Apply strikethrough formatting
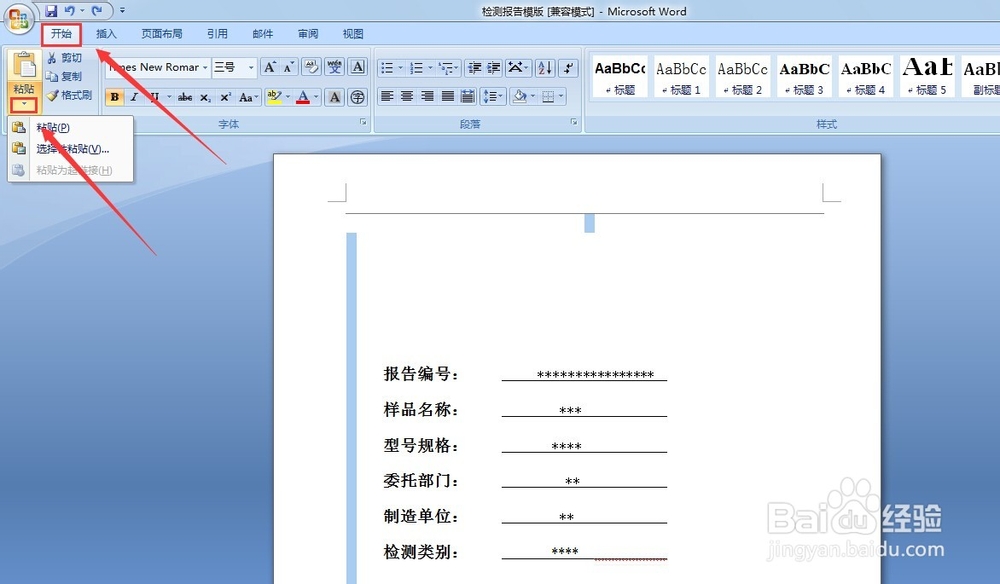Screen dimensions: 1000x584 185,97
